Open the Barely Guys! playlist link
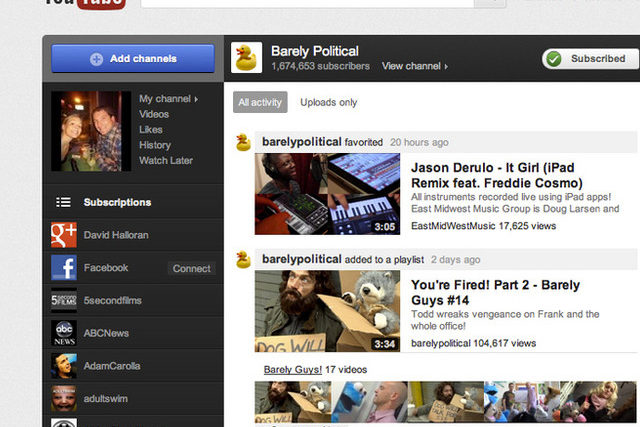 click(293, 369)
